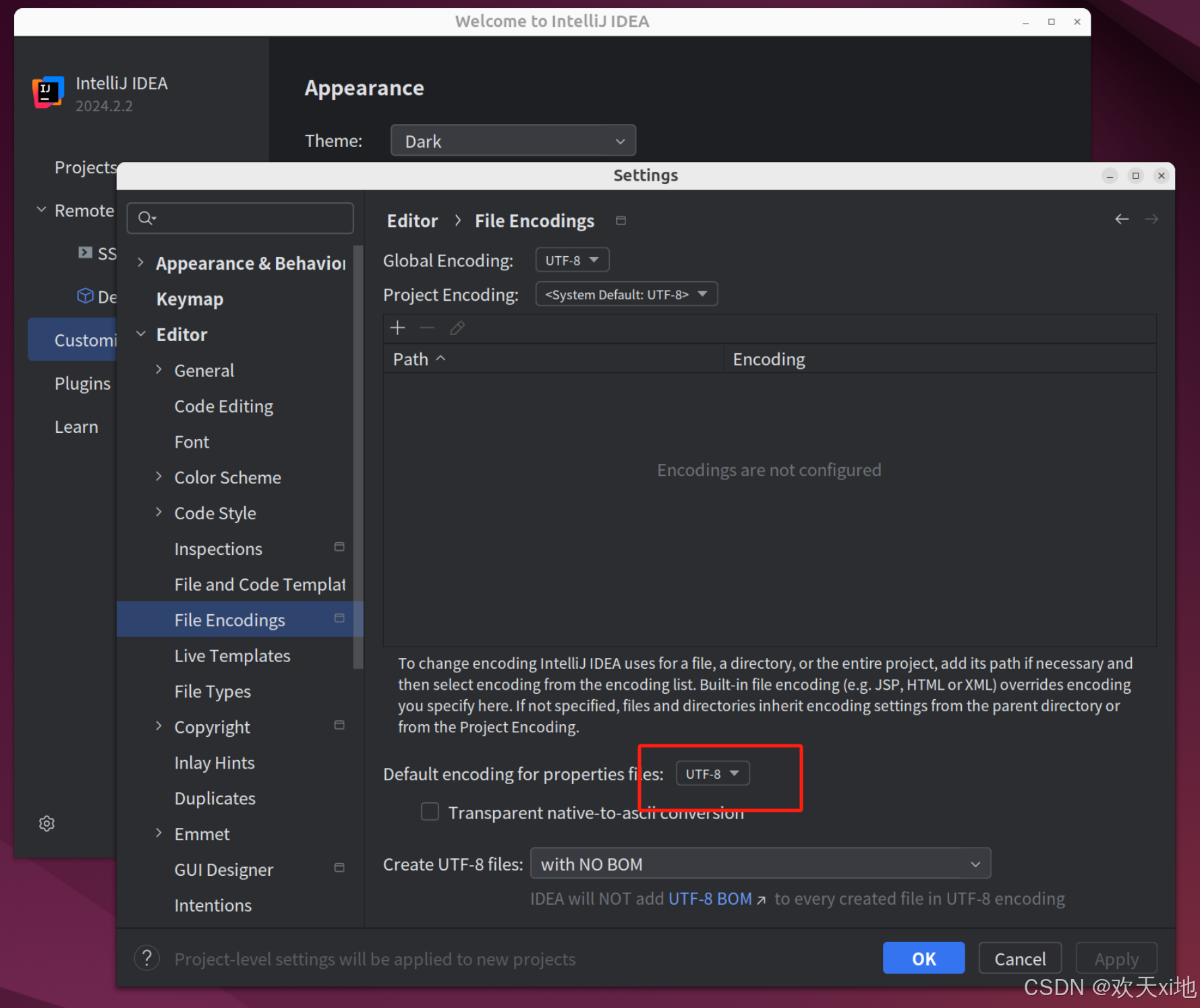The image size is (1200, 1008).
Task: Expand the Emmet node
Action: pyautogui.click(x=159, y=834)
